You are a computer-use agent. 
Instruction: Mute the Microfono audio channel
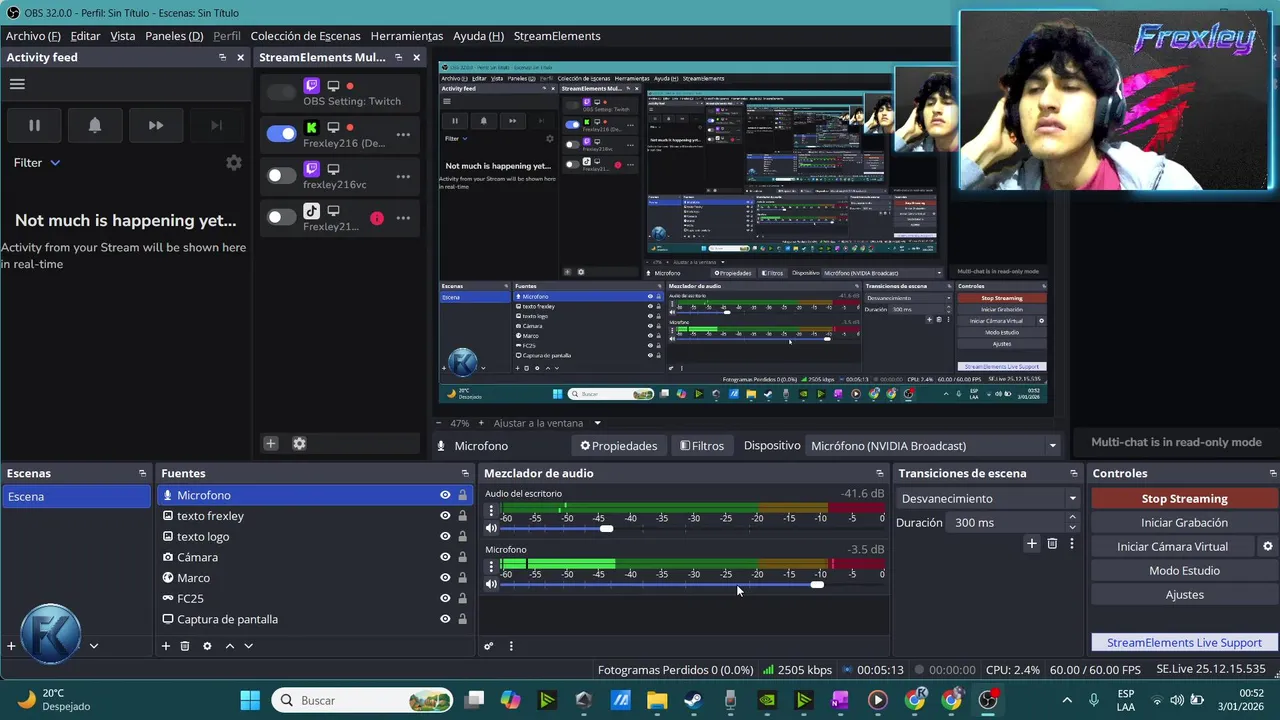tap(491, 584)
